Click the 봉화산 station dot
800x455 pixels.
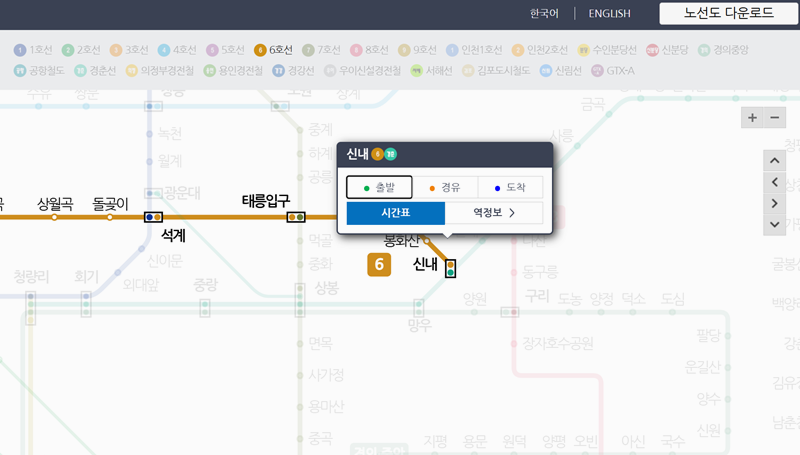pyautogui.click(x=427, y=240)
